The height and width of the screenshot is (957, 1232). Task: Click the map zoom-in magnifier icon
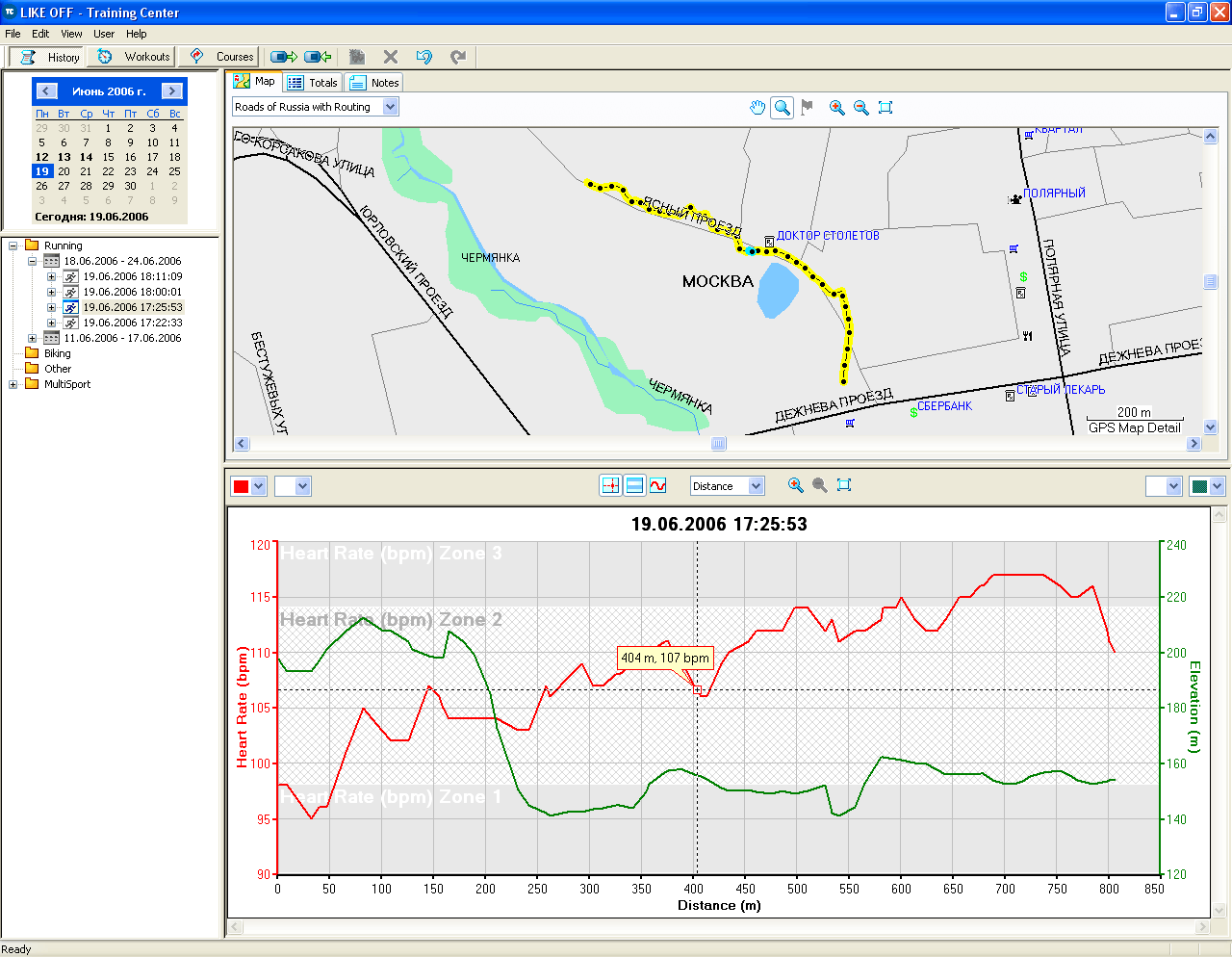click(836, 108)
